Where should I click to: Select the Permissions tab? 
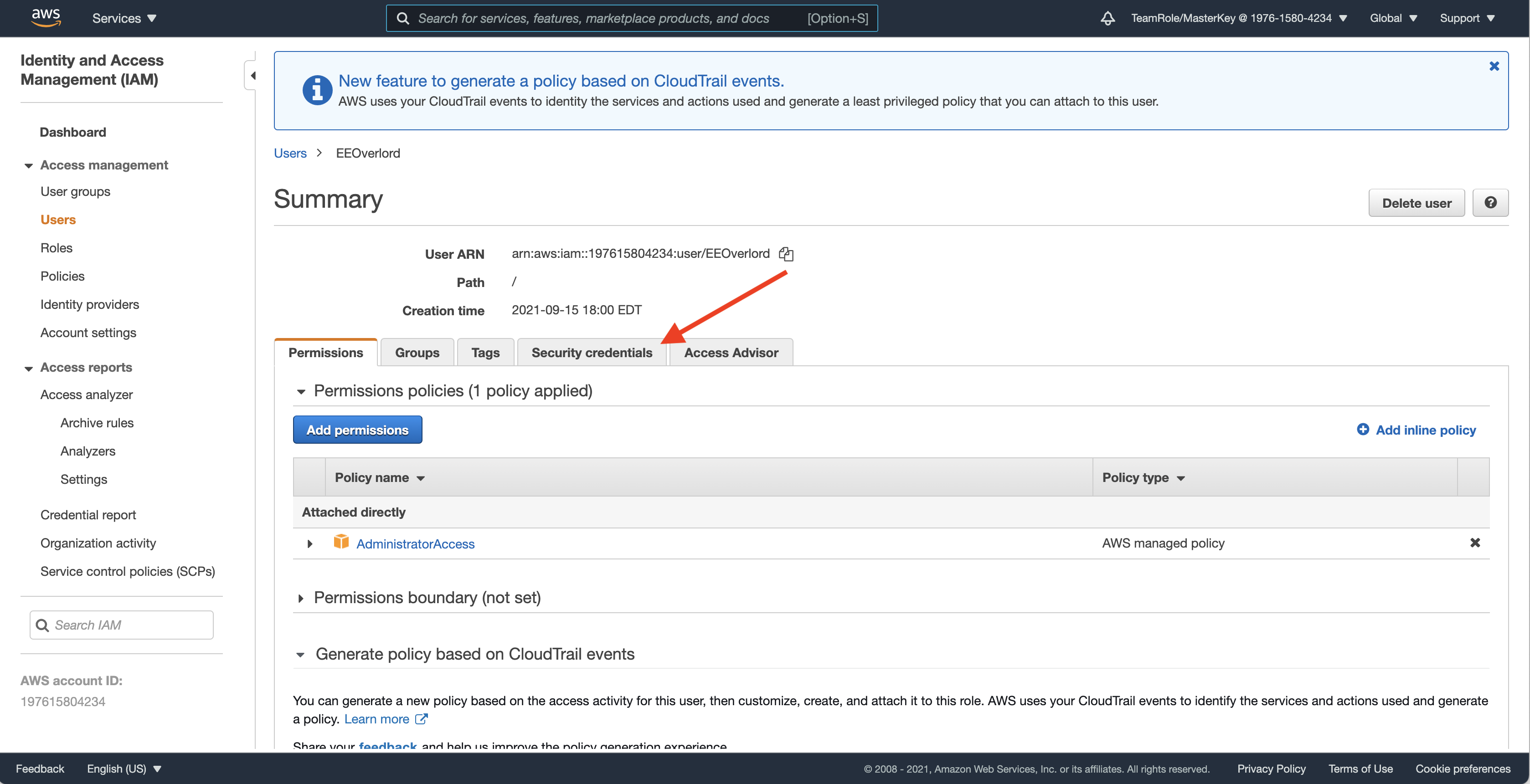pos(325,353)
